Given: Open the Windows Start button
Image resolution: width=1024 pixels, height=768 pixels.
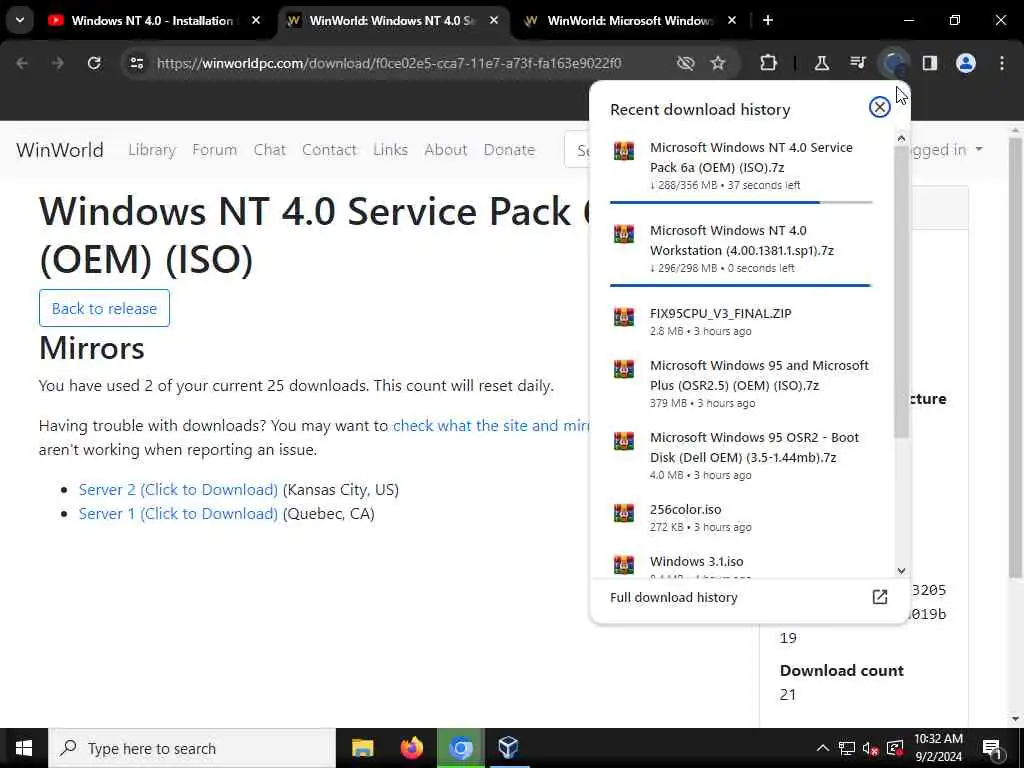Looking at the screenshot, I should click(x=24, y=748).
